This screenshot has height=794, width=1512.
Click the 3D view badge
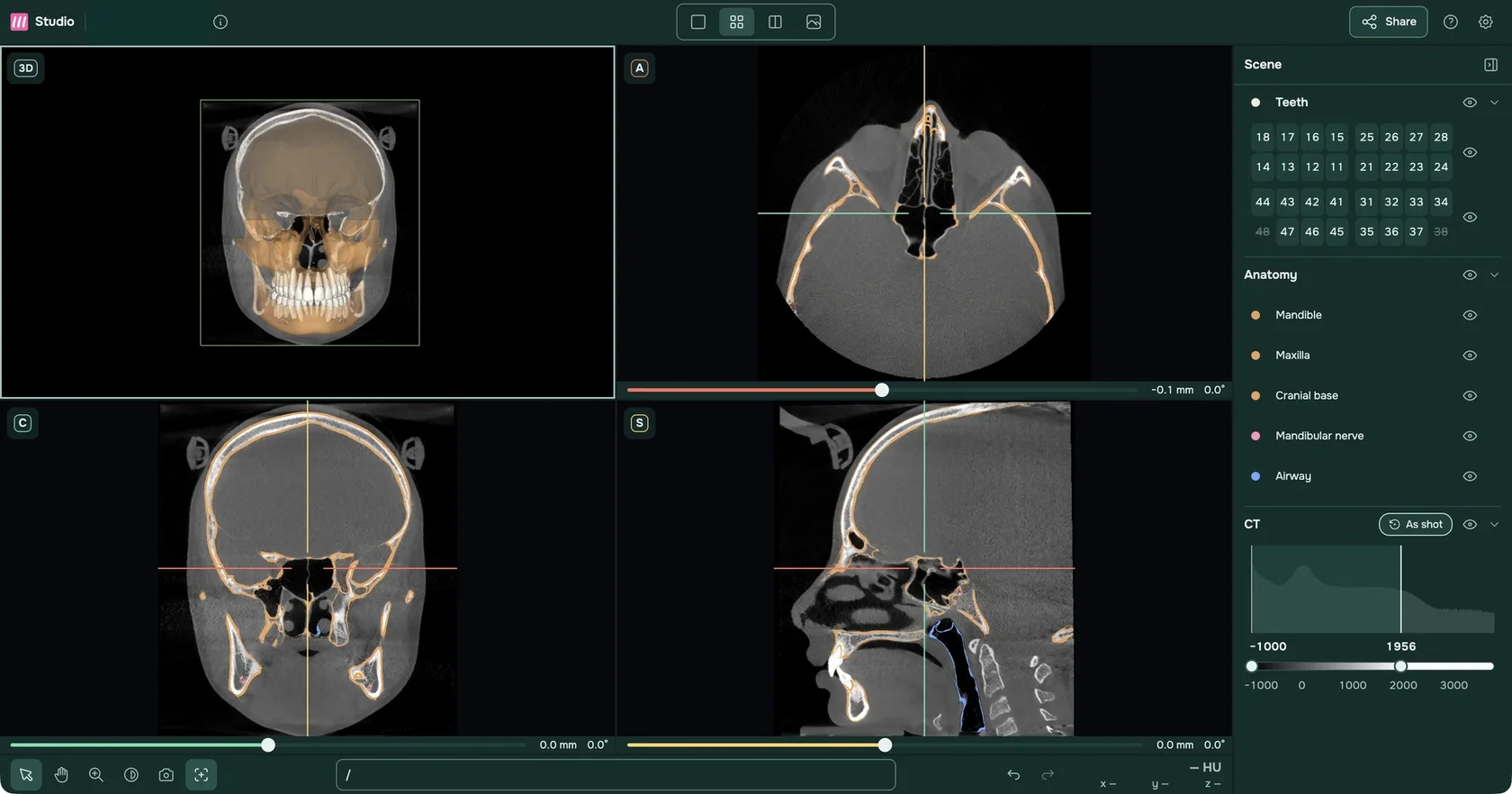(x=26, y=68)
